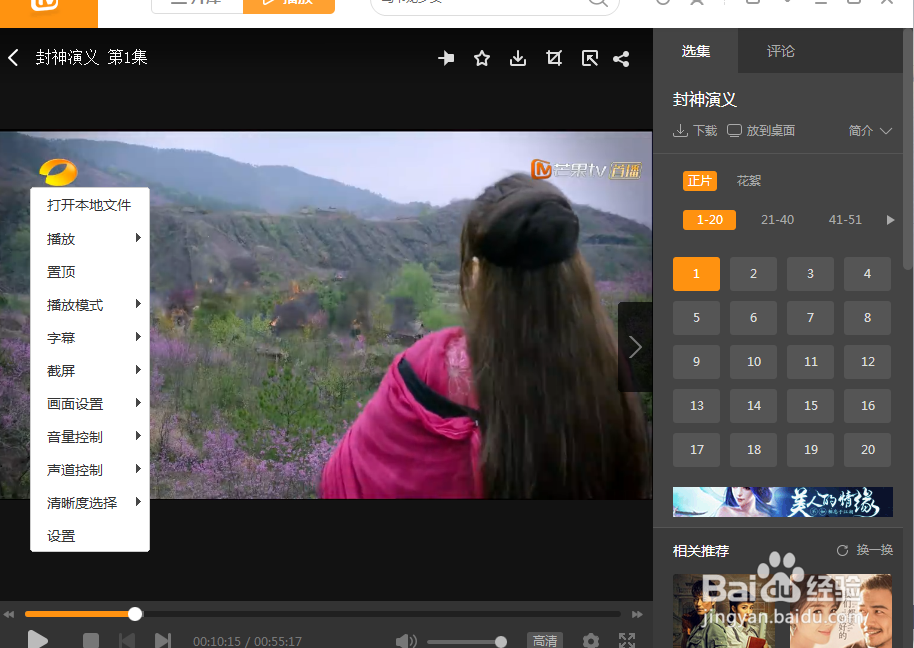Select episode range 21-40

pyautogui.click(x=778, y=220)
